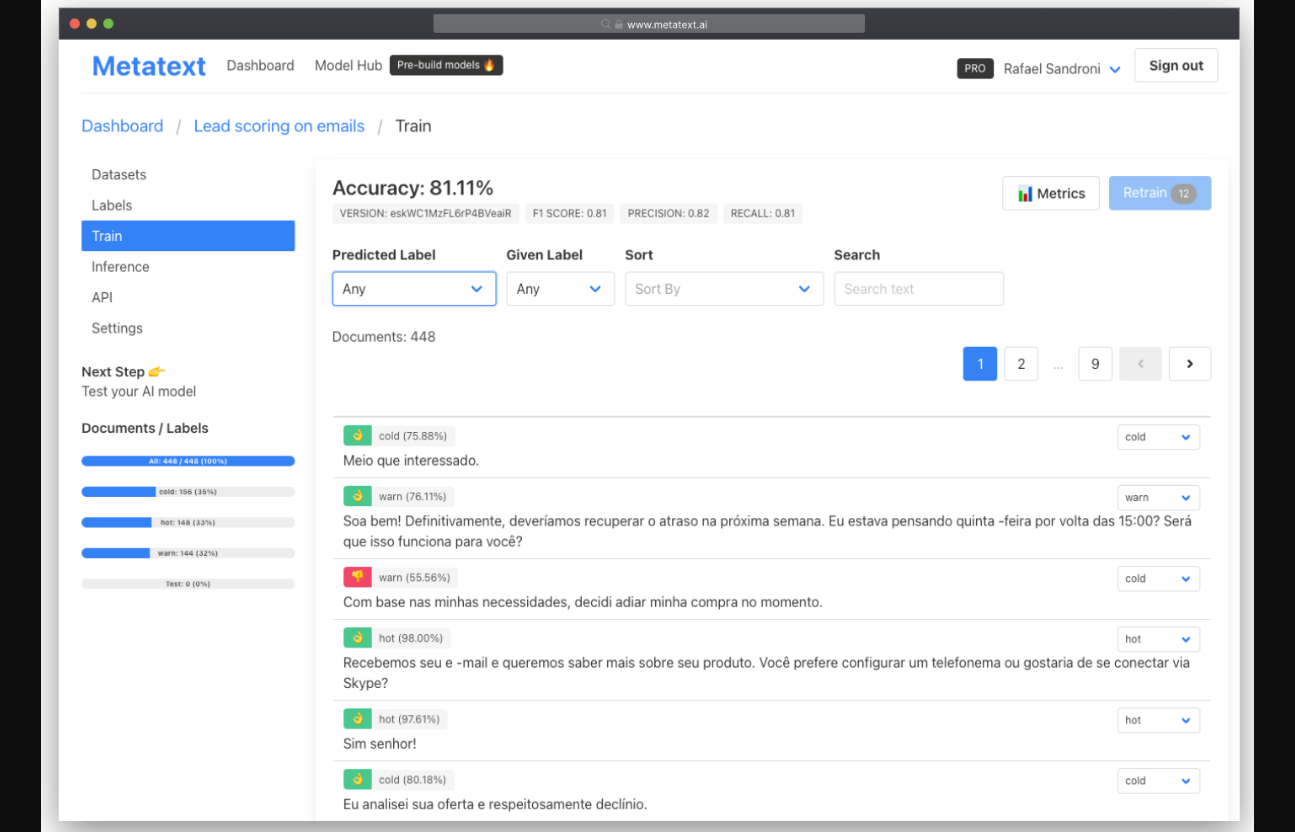Click the green OK icon on the cold 80.18% row
The width and height of the screenshot is (1295, 832).
(x=357, y=780)
